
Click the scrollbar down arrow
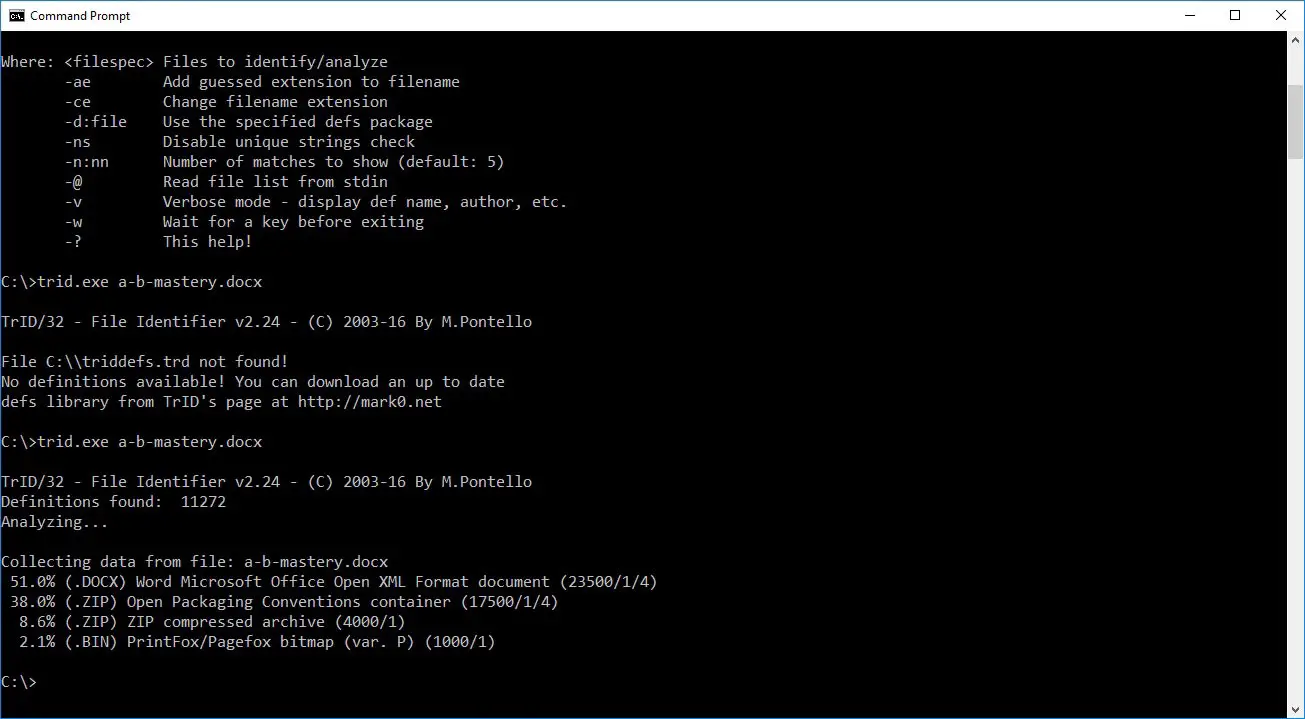[x=1295, y=709]
